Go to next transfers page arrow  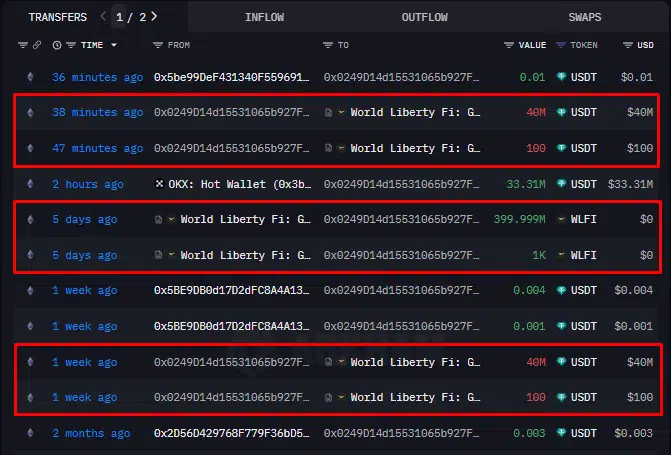(x=153, y=17)
